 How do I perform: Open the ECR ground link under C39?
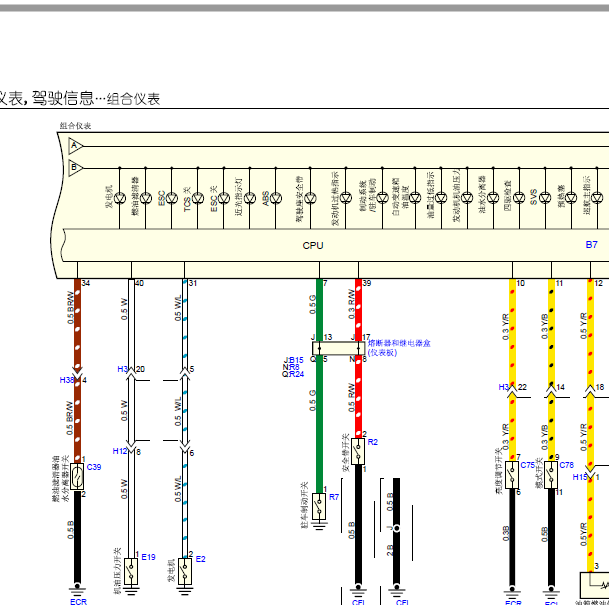coord(78,602)
